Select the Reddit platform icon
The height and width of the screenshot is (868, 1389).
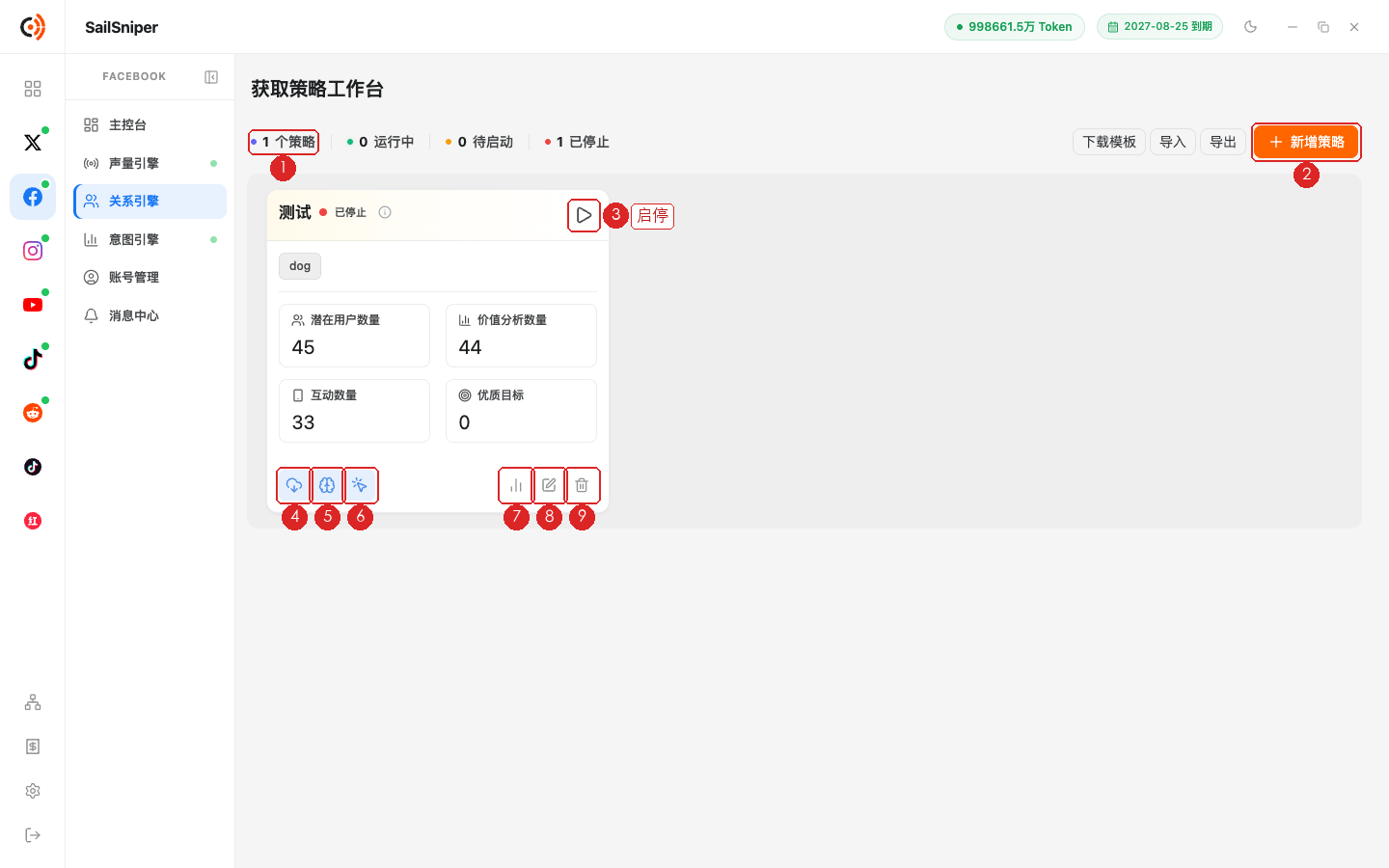[33, 413]
